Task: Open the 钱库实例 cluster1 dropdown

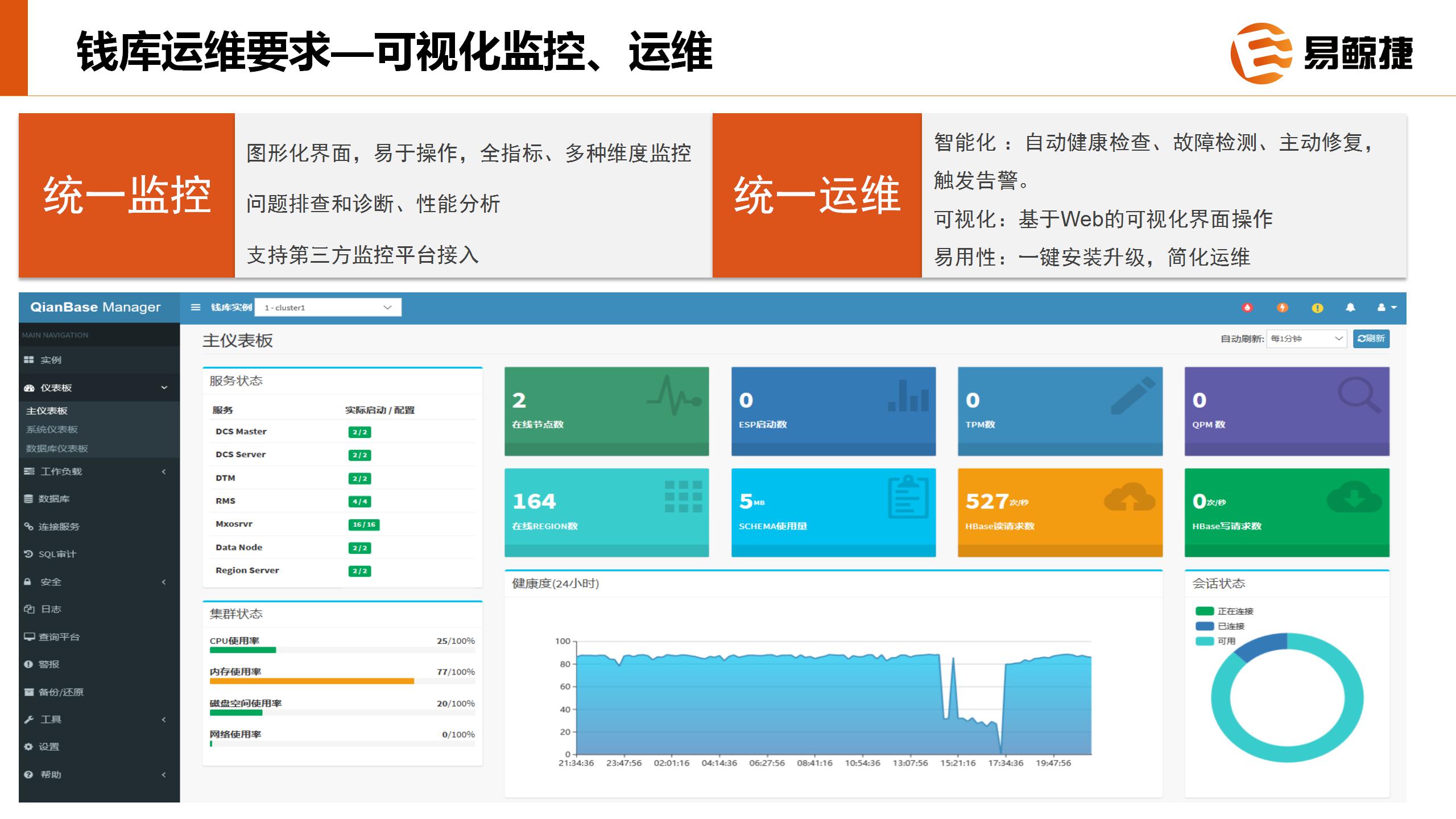Action: click(328, 308)
